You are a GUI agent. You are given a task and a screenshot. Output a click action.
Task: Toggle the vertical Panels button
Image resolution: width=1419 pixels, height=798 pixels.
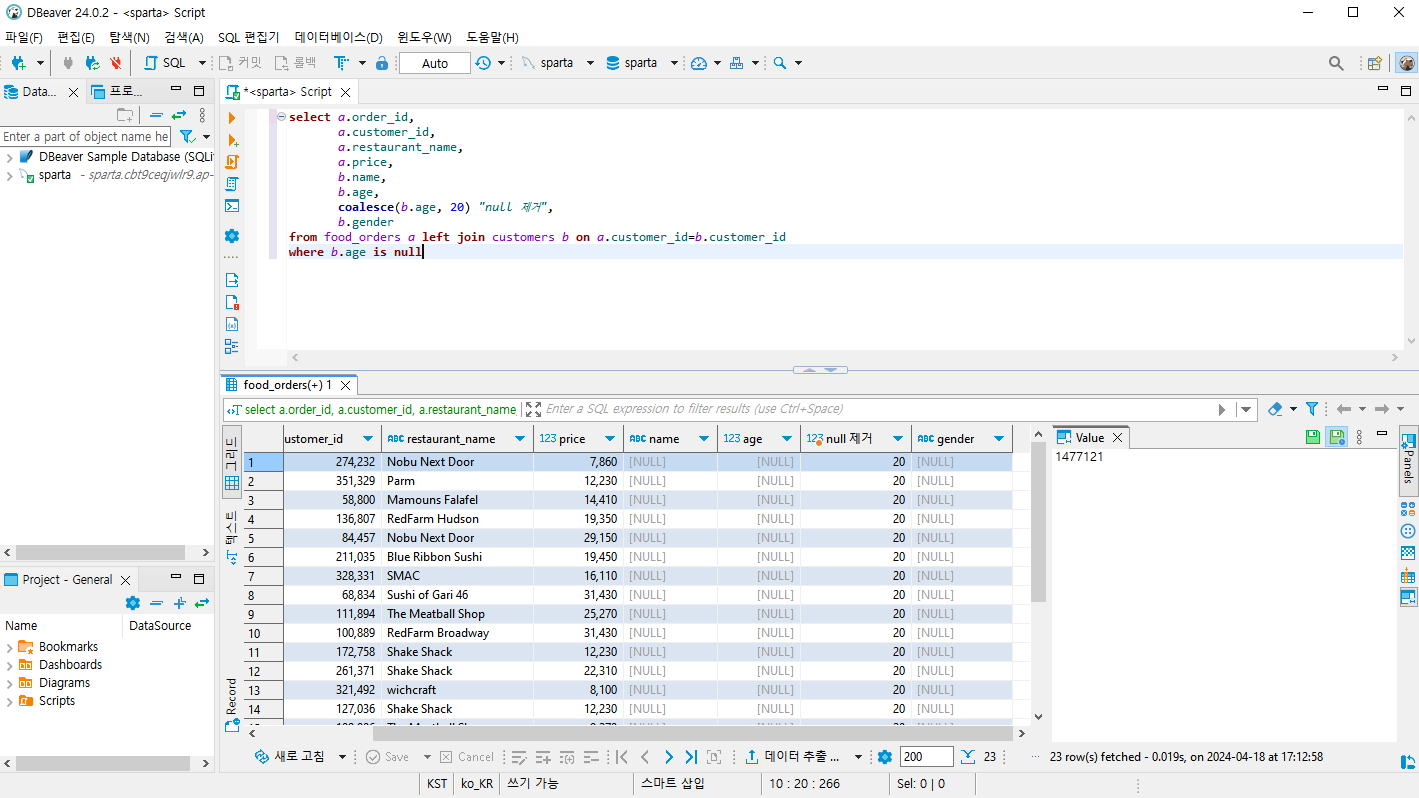tap(1408, 462)
